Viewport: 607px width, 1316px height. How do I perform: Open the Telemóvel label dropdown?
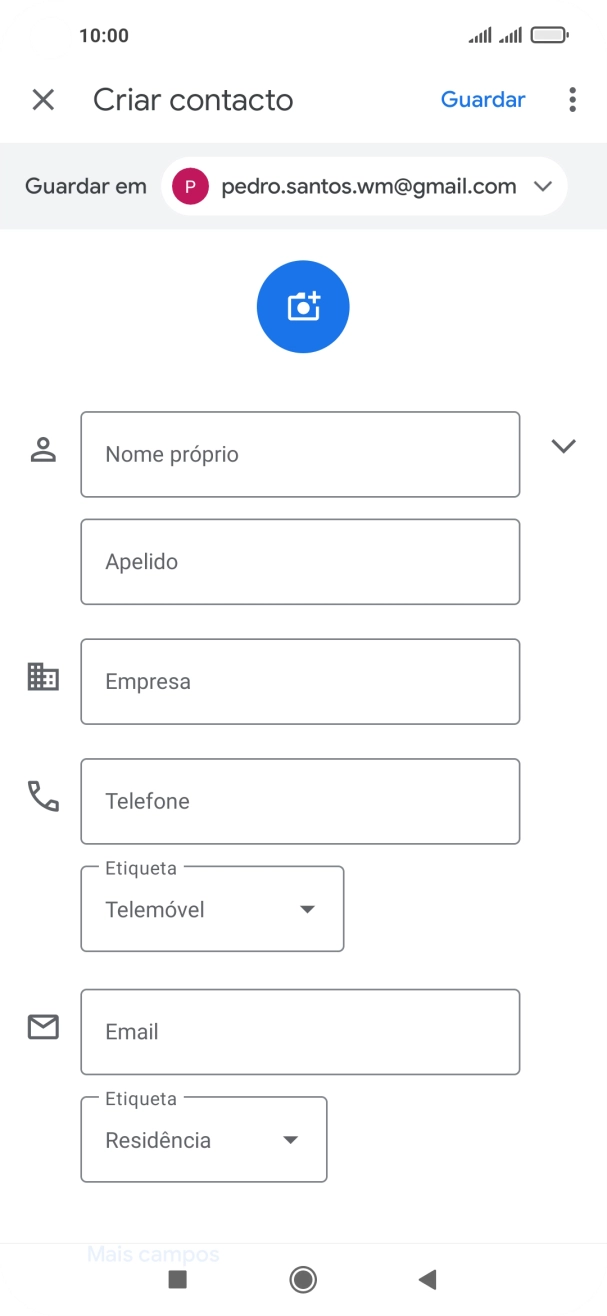click(x=307, y=908)
